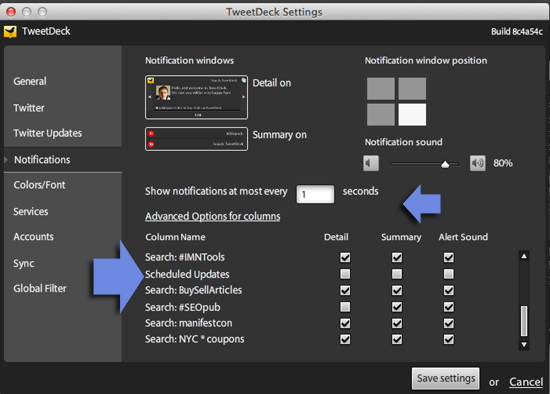Uncheck Summary for Search: #SEOpub
550x394 pixels.
pyautogui.click(x=397, y=307)
